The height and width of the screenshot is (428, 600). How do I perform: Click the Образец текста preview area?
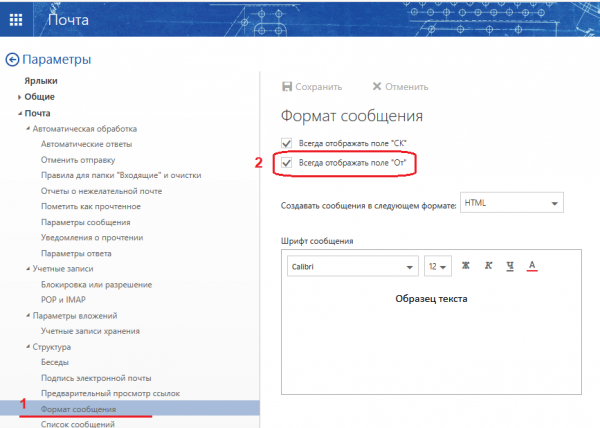[x=431, y=299]
